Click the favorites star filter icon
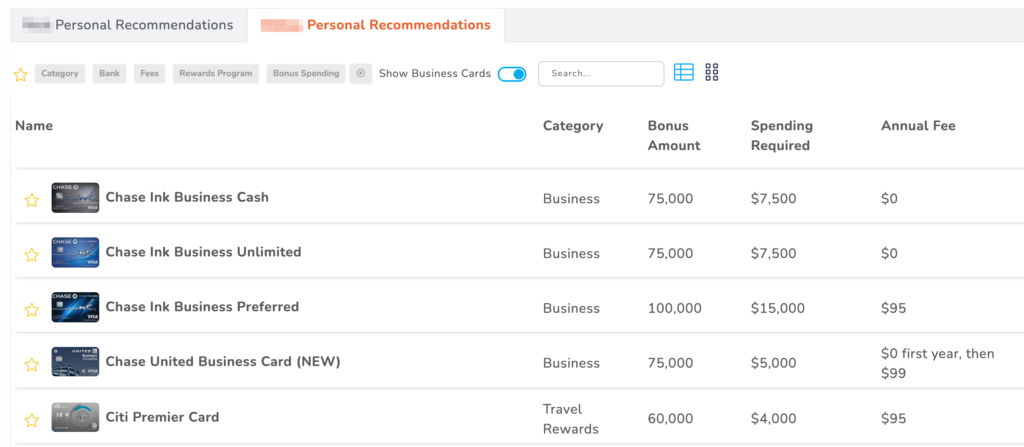 (20, 74)
